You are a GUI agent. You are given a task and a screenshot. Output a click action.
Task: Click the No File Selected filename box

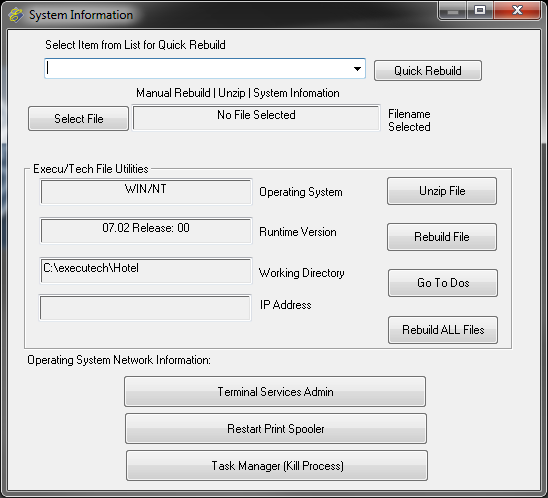256,118
